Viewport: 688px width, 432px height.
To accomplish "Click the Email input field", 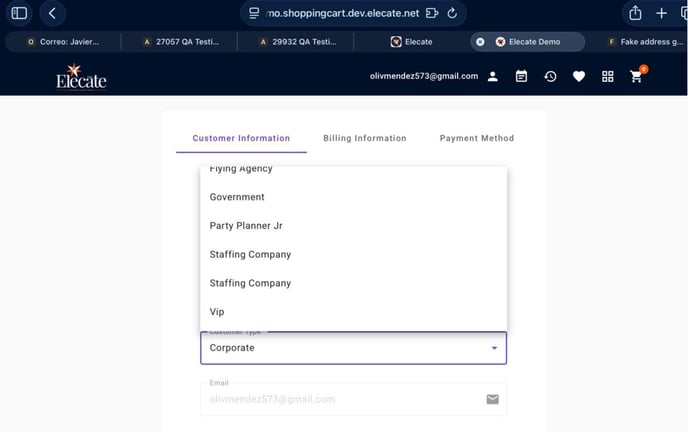I will click(x=340, y=399).
